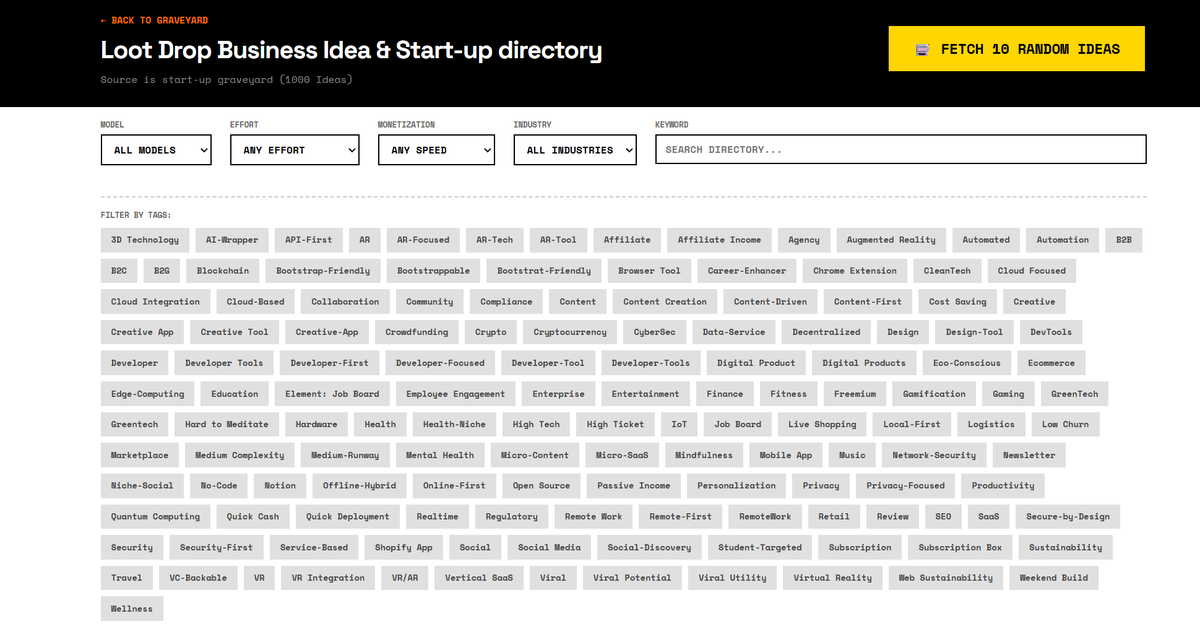1200x629 pixels.
Task: Select the Open Source tag
Action: tap(542, 486)
